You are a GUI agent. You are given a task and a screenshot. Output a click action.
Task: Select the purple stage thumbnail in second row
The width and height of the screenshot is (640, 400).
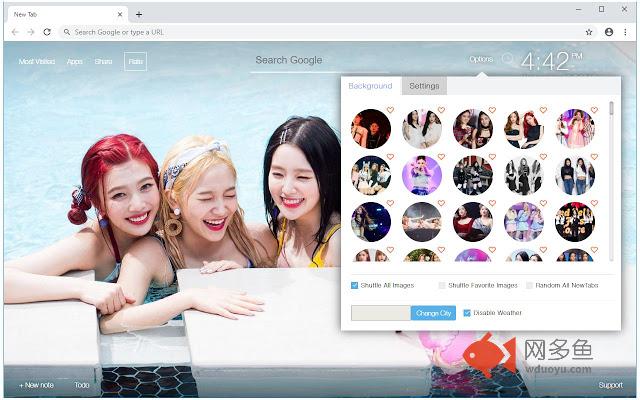click(422, 176)
